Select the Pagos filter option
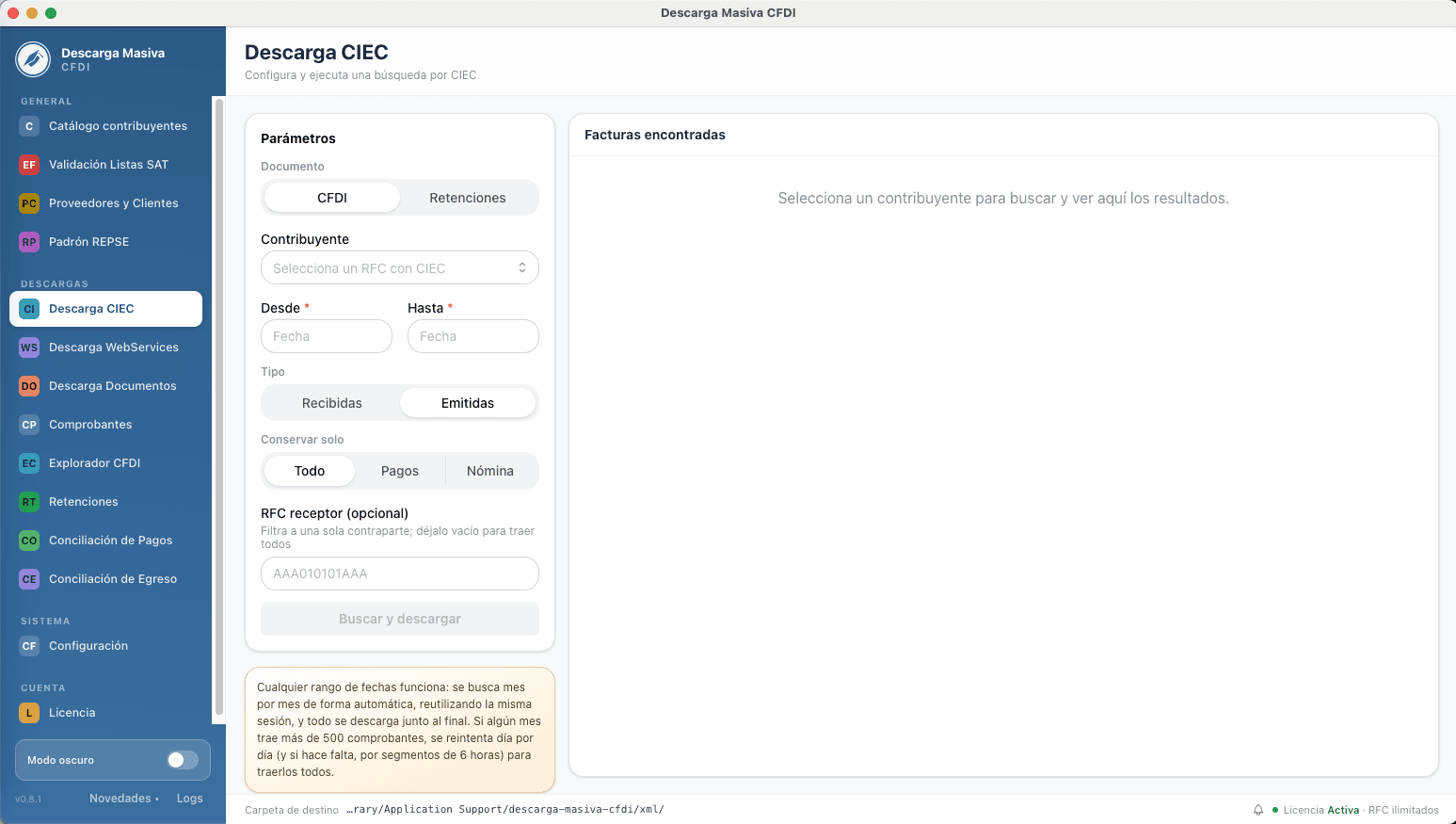This screenshot has height=824, width=1456. click(x=400, y=471)
